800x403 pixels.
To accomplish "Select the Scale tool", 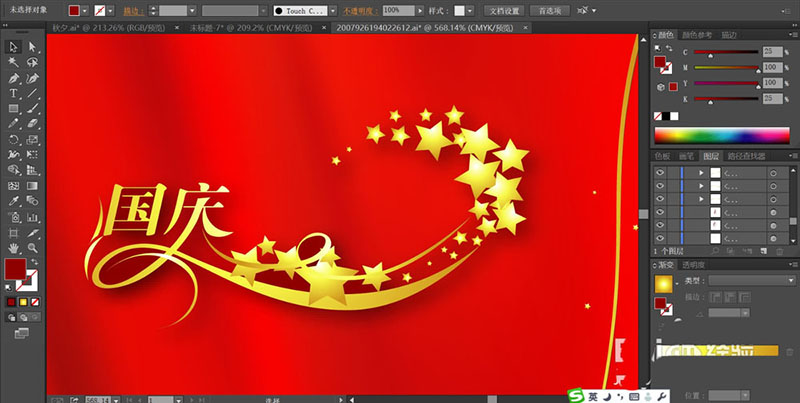I will point(32,139).
